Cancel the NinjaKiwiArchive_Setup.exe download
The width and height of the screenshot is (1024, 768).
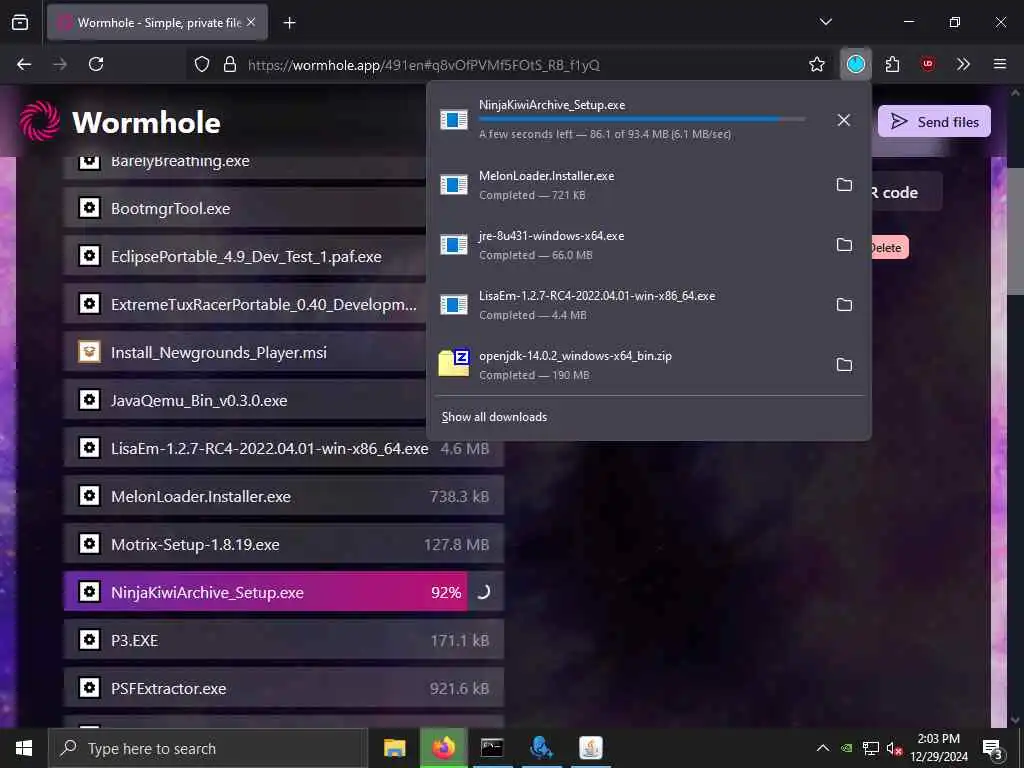[x=843, y=120]
